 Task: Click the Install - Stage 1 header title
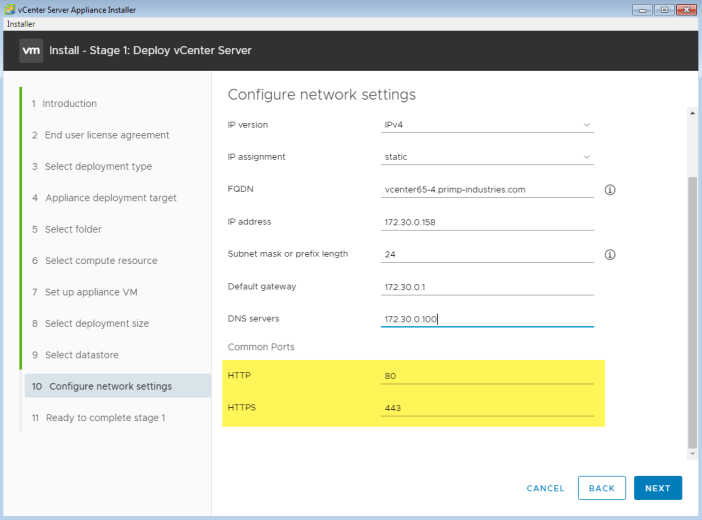(x=150, y=50)
